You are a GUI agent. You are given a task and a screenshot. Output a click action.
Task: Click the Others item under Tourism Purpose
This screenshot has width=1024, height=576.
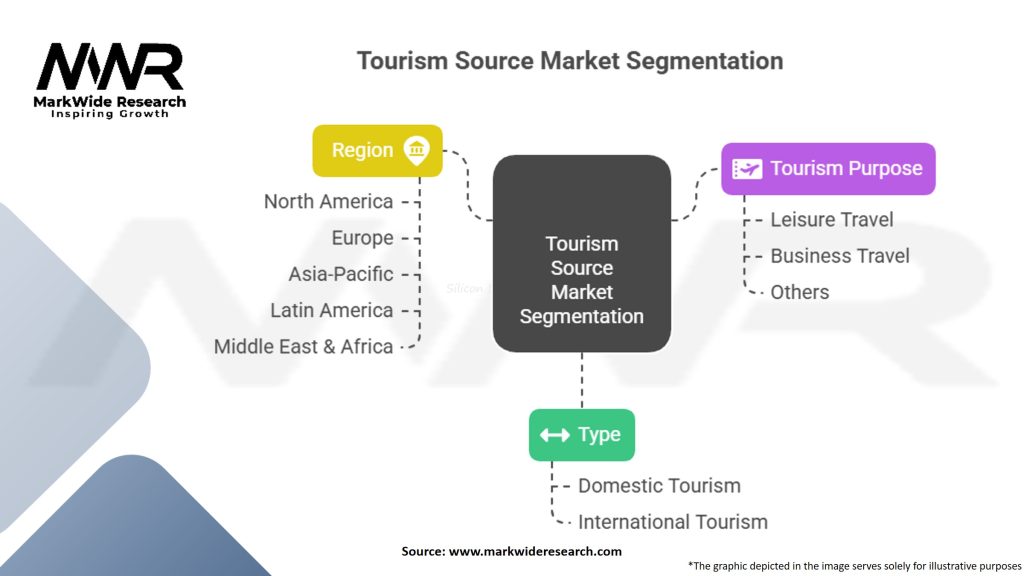pyautogui.click(x=799, y=292)
